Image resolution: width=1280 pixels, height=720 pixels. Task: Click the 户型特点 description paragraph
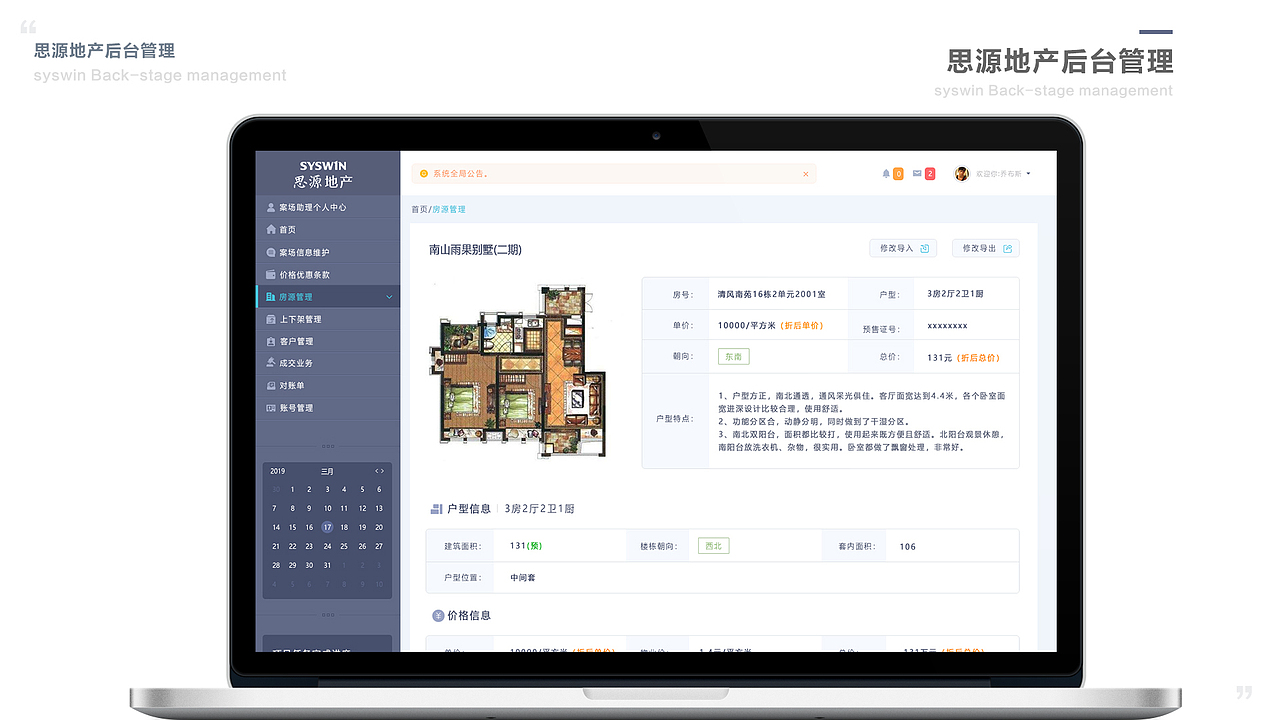click(x=861, y=422)
